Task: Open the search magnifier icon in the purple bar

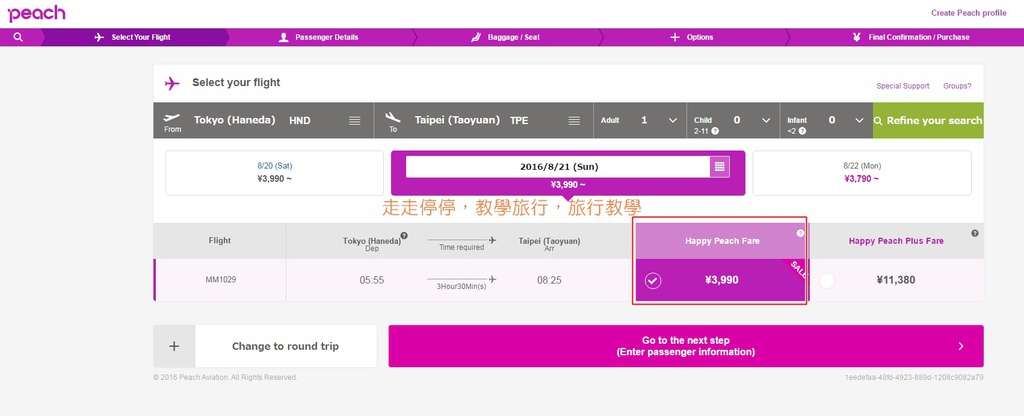Action: (18, 37)
